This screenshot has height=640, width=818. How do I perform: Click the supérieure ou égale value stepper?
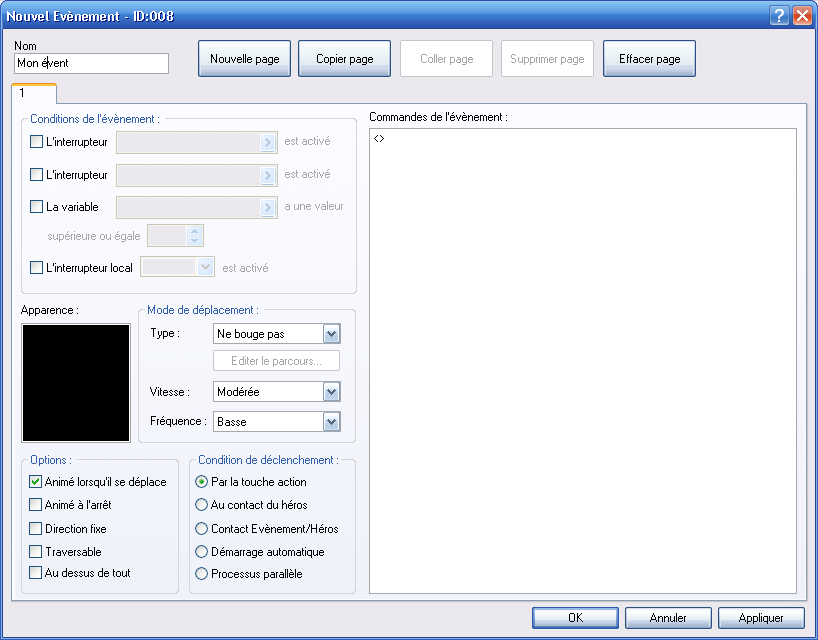point(194,236)
